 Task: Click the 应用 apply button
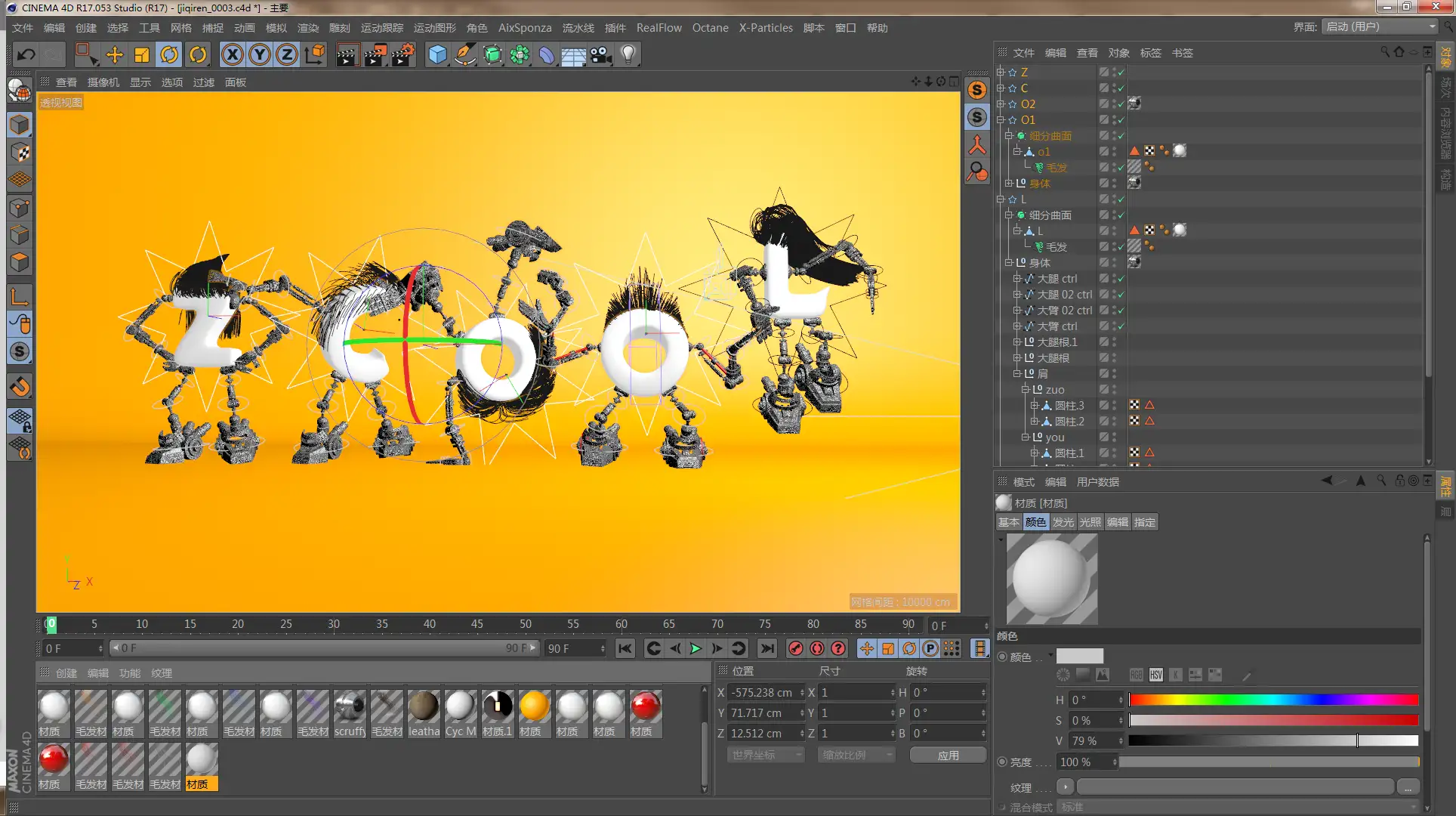[x=948, y=755]
